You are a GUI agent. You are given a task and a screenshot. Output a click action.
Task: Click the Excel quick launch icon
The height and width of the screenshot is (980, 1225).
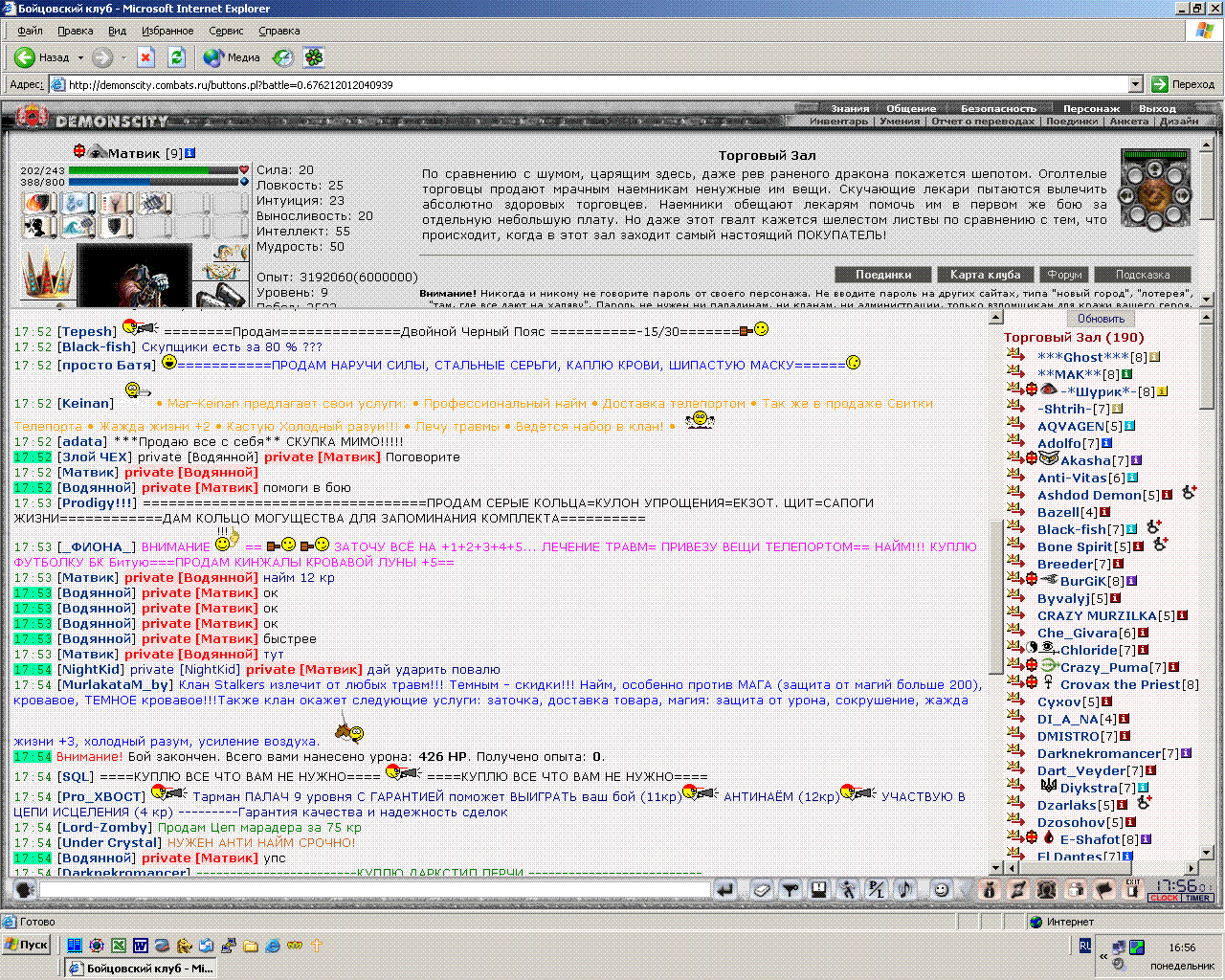pos(118,946)
